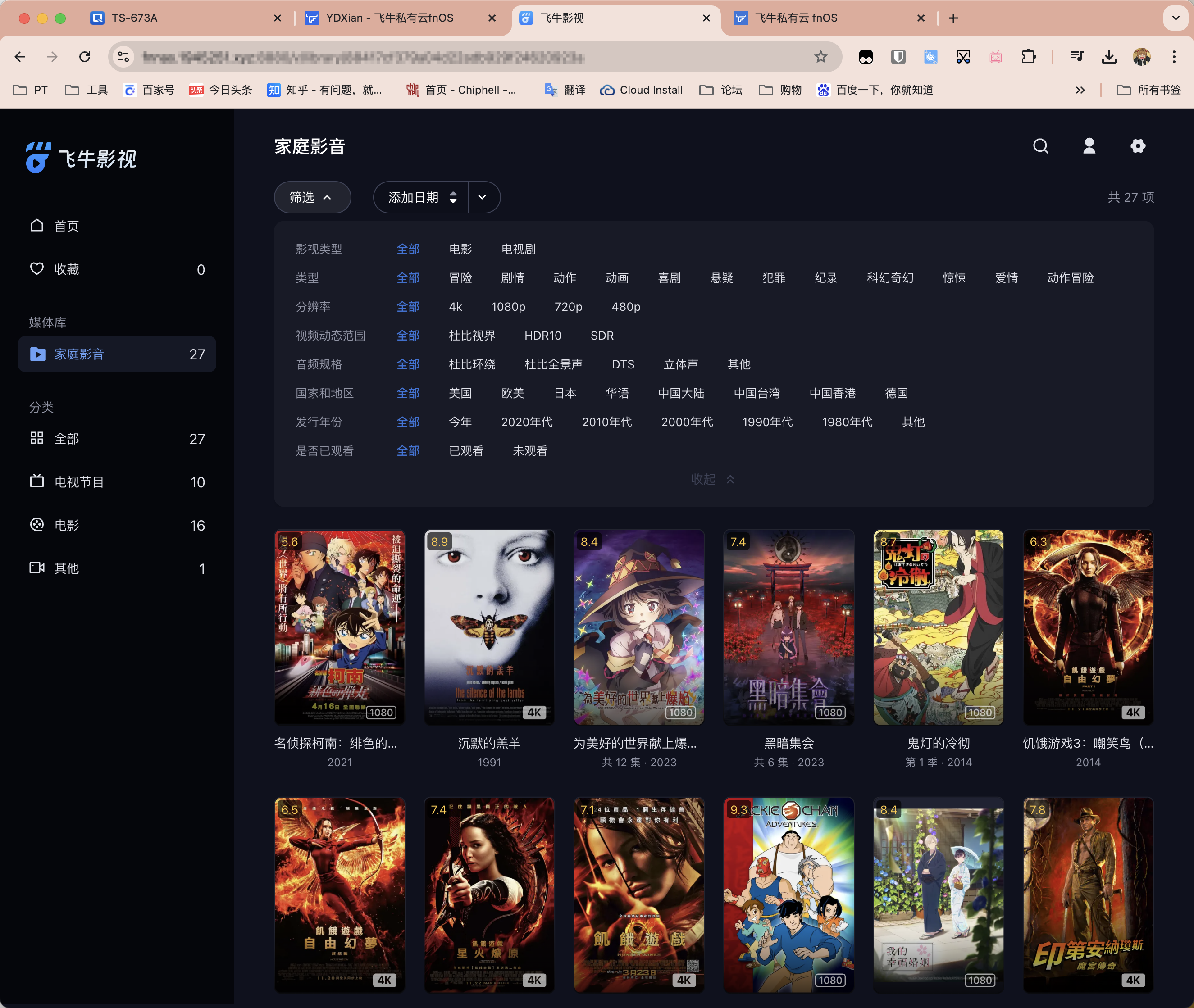Open the 工具 bookmarks folder
This screenshot has width=1194, height=1008.
pos(87,90)
